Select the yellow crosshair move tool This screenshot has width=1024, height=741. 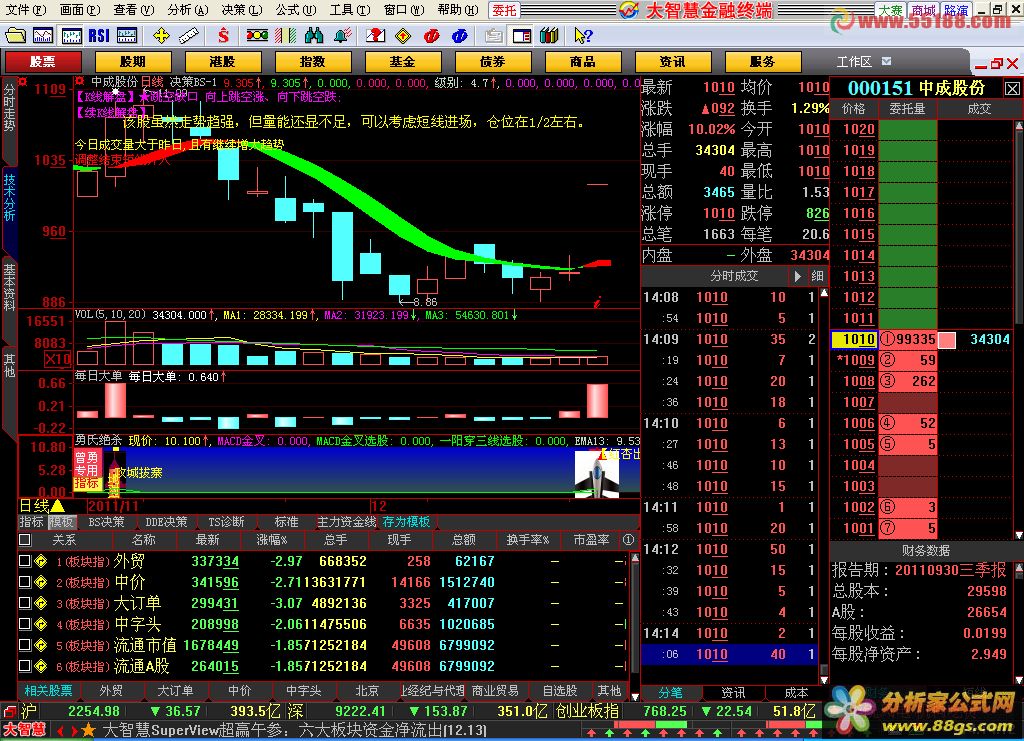(x=161, y=35)
